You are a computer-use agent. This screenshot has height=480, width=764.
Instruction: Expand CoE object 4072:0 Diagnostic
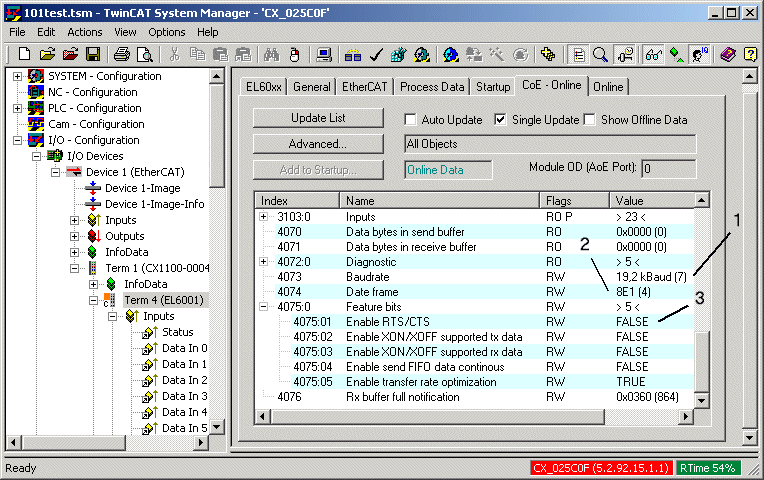[264, 262]
